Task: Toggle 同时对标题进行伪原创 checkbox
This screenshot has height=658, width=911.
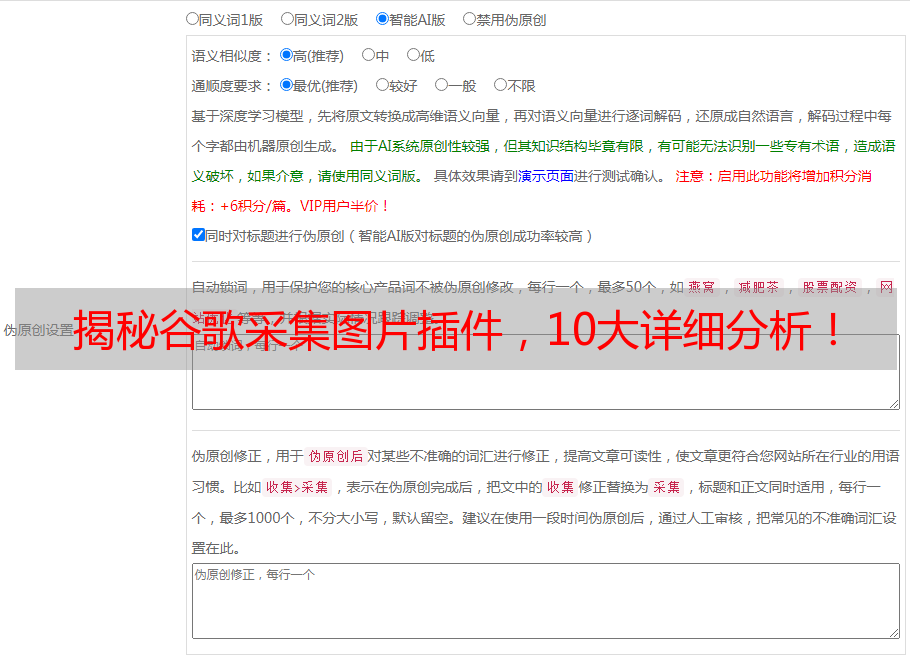Action: tap(198, 235)
